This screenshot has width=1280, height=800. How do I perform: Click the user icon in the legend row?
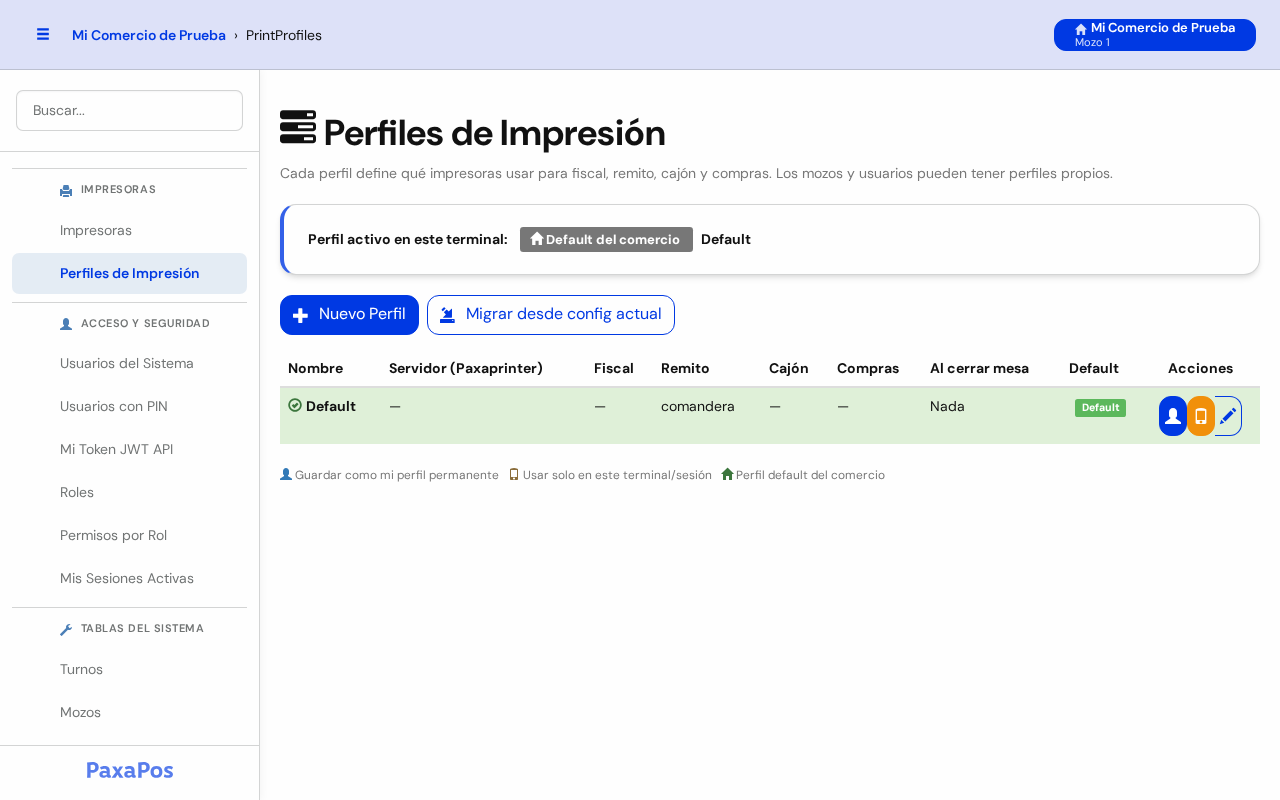click(286, 474)
